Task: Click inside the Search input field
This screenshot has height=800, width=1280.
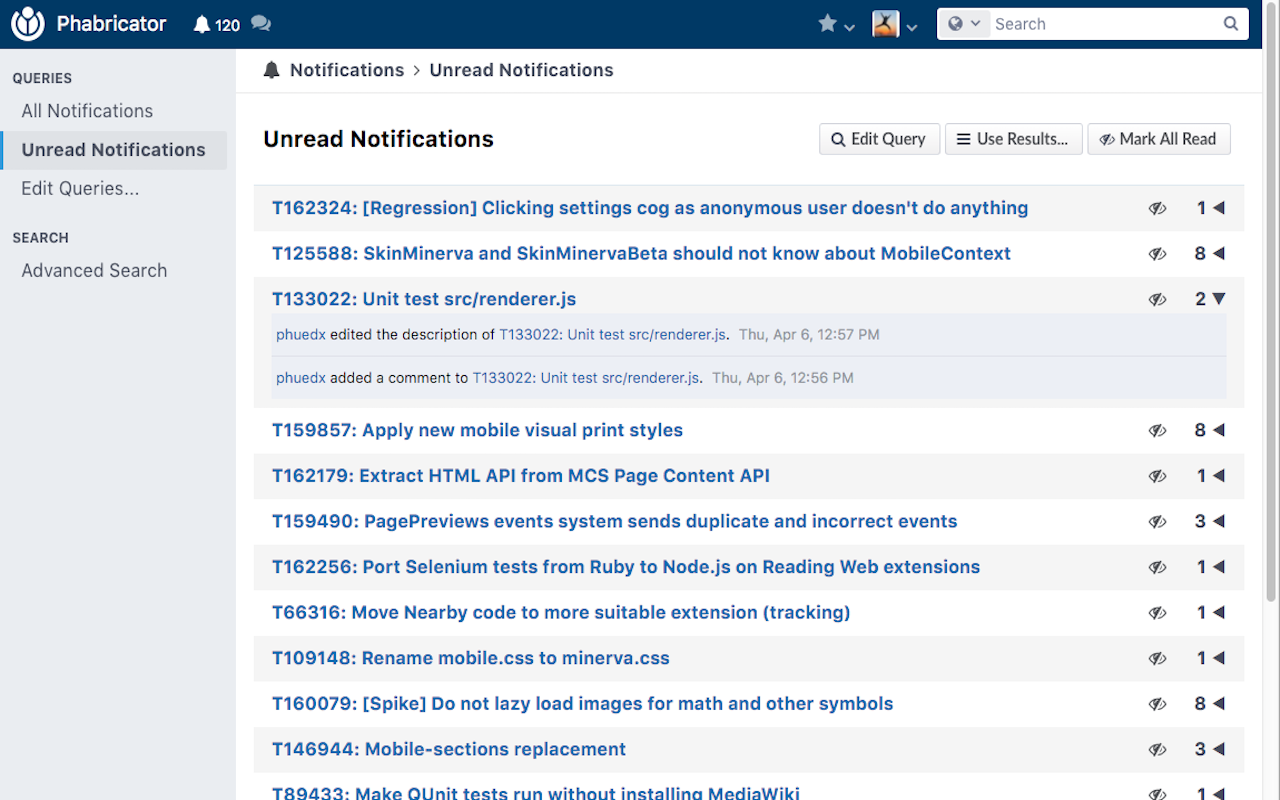Action: point(1090,23)
